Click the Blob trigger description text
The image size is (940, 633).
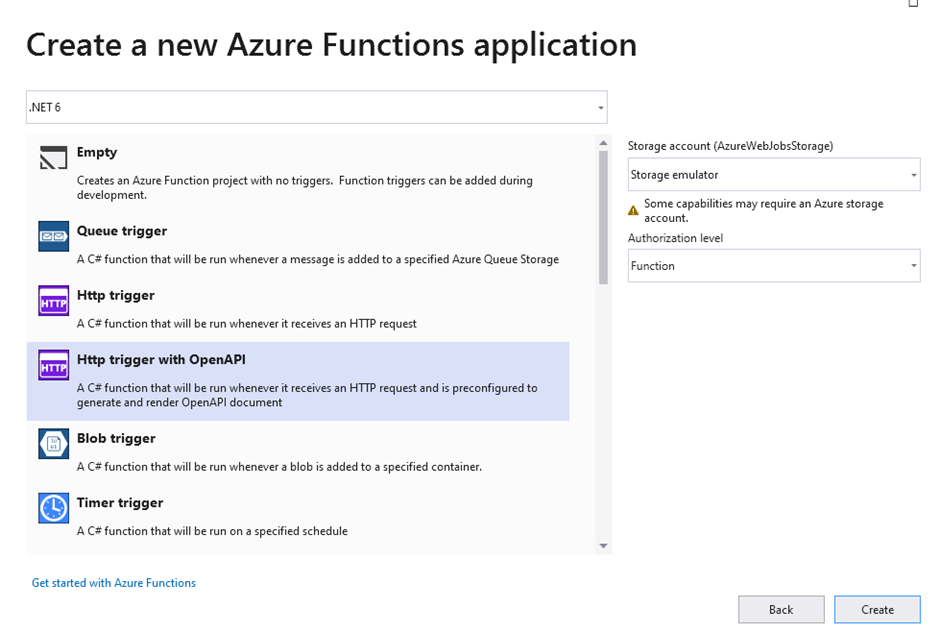pyautogui.click(x=279, y=466)
